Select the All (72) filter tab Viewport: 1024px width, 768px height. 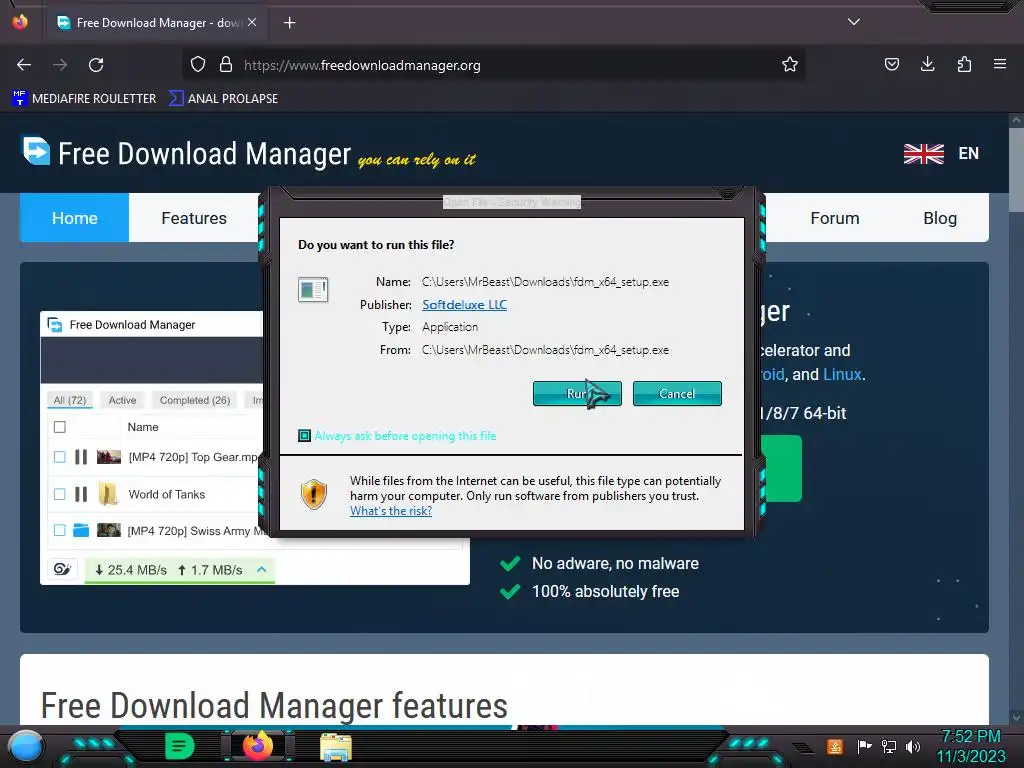pyautogui.click(x=70, y=400)
